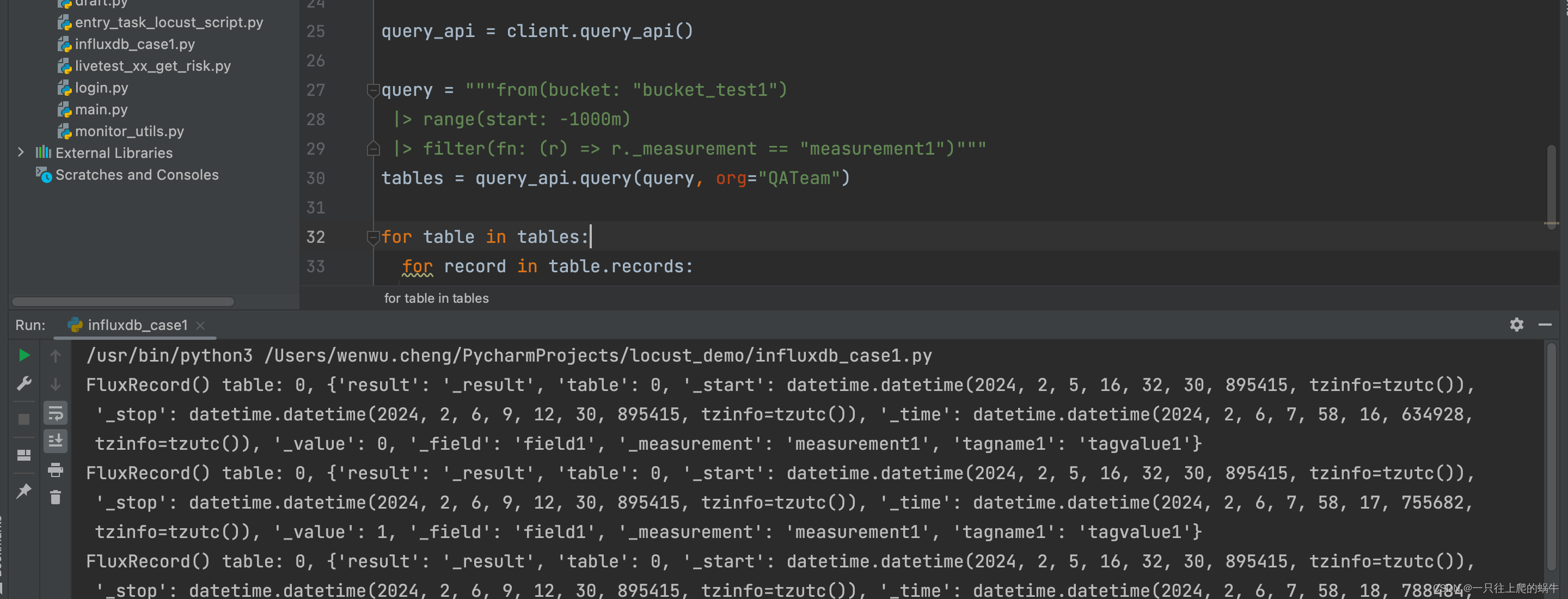Viewport: 1568px width, 599px height.
Task: Open livetest_xx_get_risk.py file
Action: click(x=152, y=66)
